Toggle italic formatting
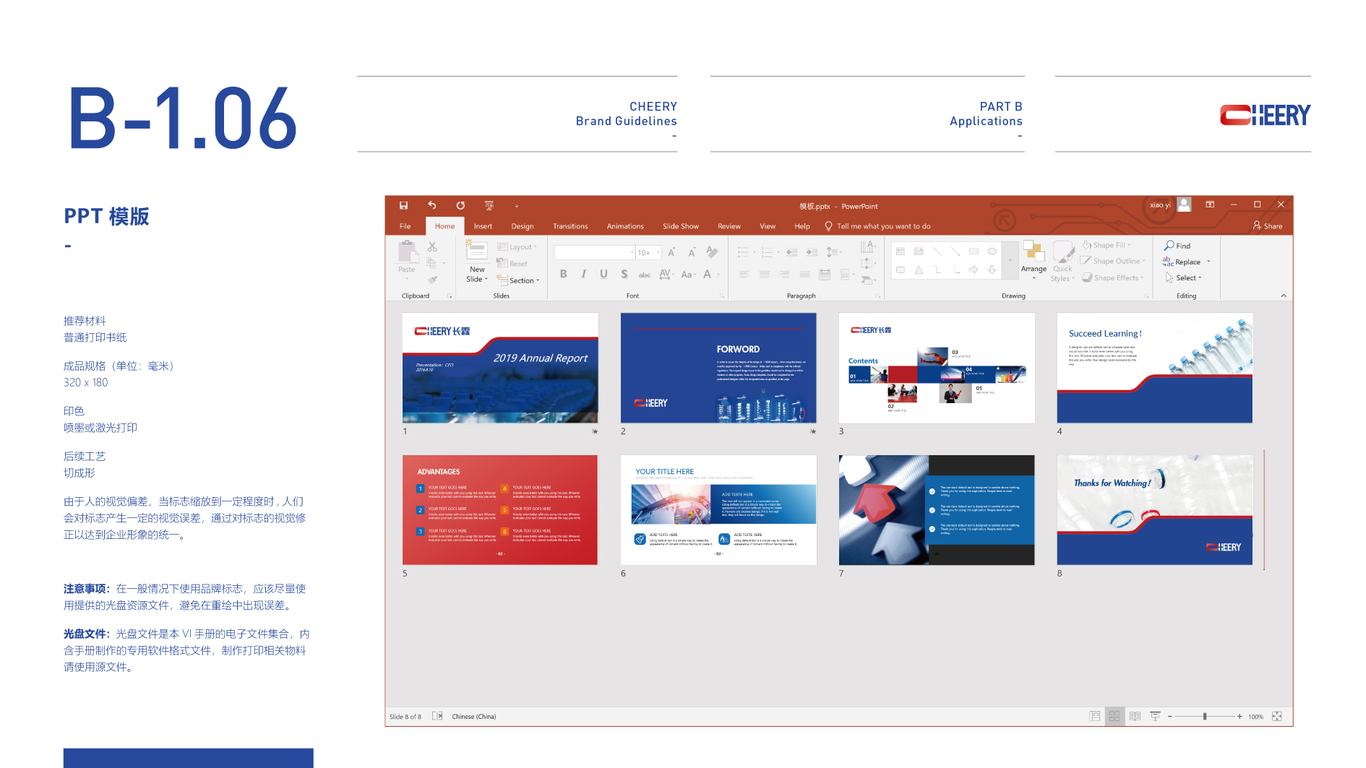The width and height of the screenshot is (1366, 768). click(x=584, y=274)
